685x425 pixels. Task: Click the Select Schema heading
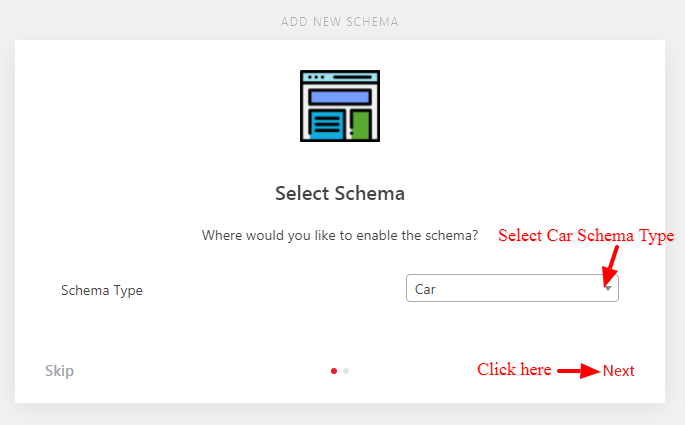click(x=340, y=193)
